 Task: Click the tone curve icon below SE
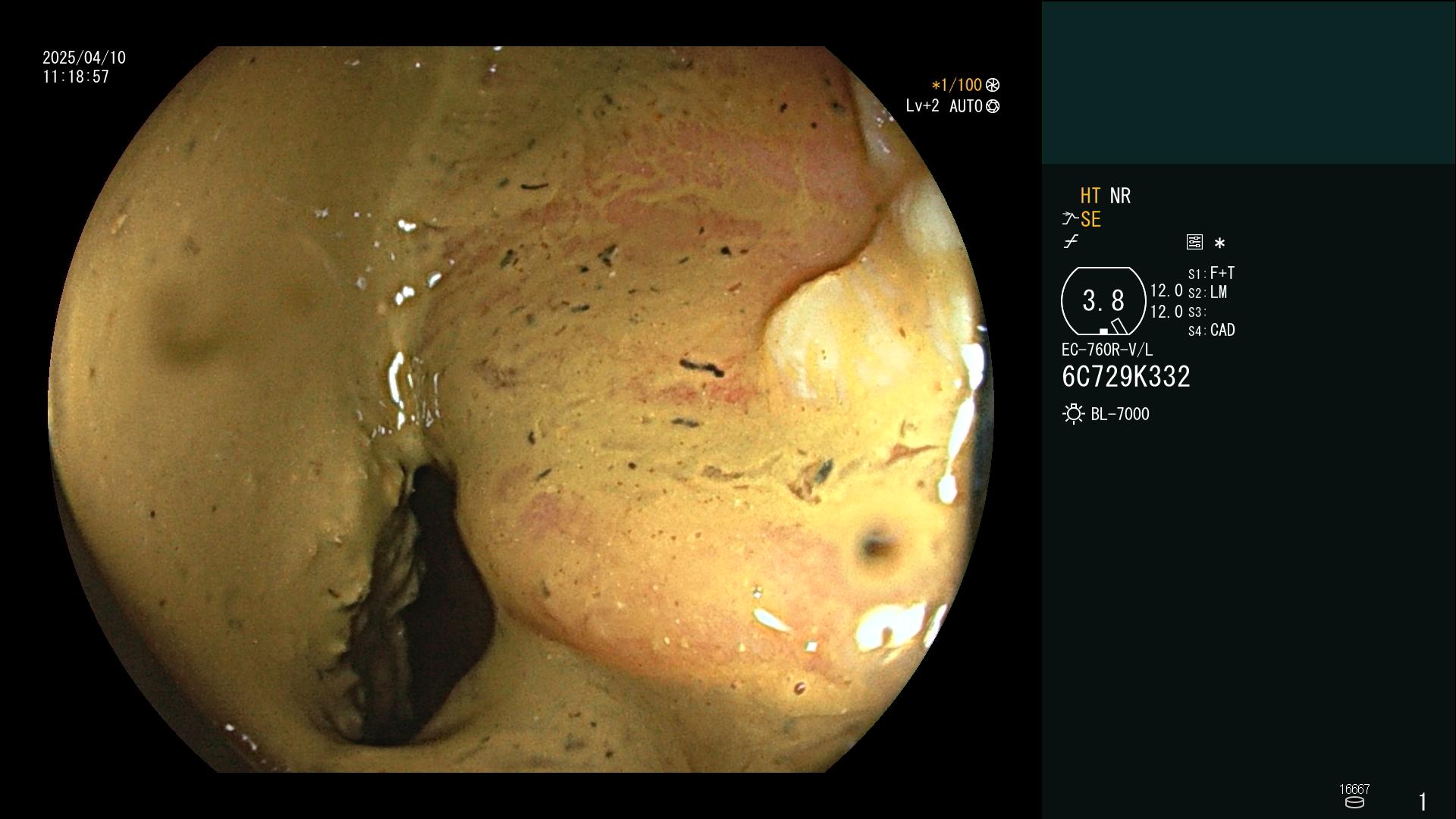1071,242
